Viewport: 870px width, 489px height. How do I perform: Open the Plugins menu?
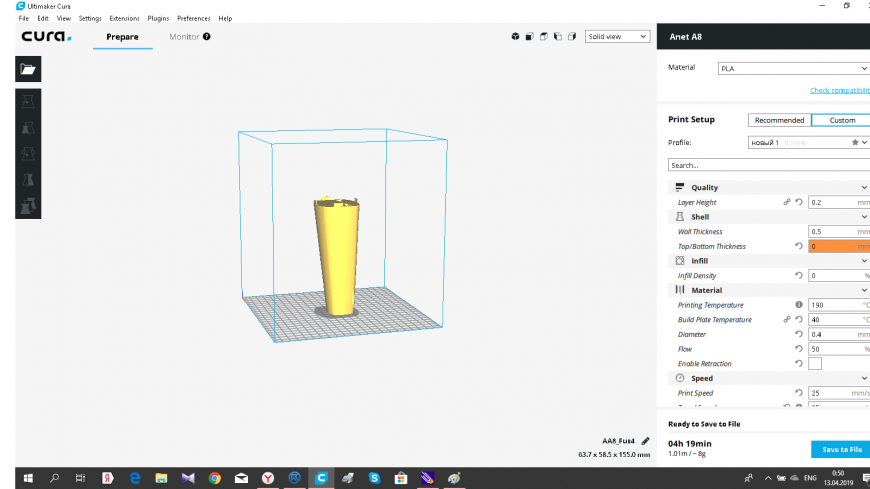pyautogui.click(x=158, y=18)
